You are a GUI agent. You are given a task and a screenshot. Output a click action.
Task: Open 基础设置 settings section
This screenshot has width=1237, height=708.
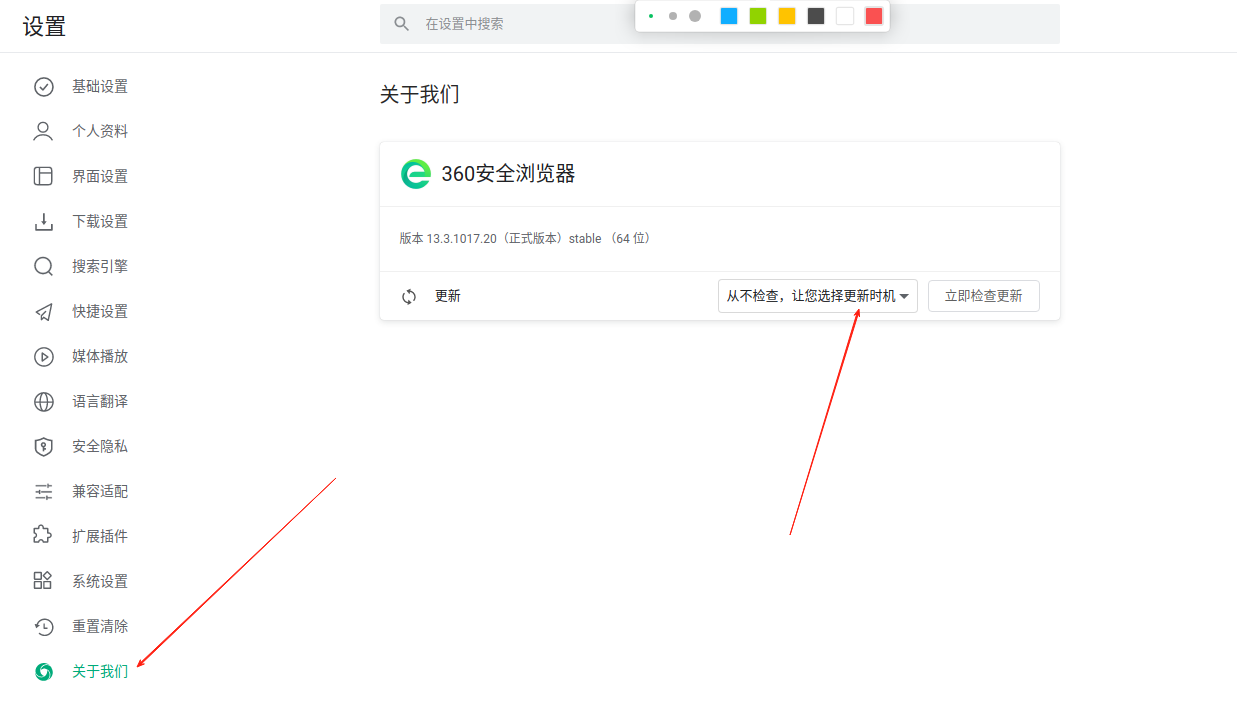pos(100,87)
